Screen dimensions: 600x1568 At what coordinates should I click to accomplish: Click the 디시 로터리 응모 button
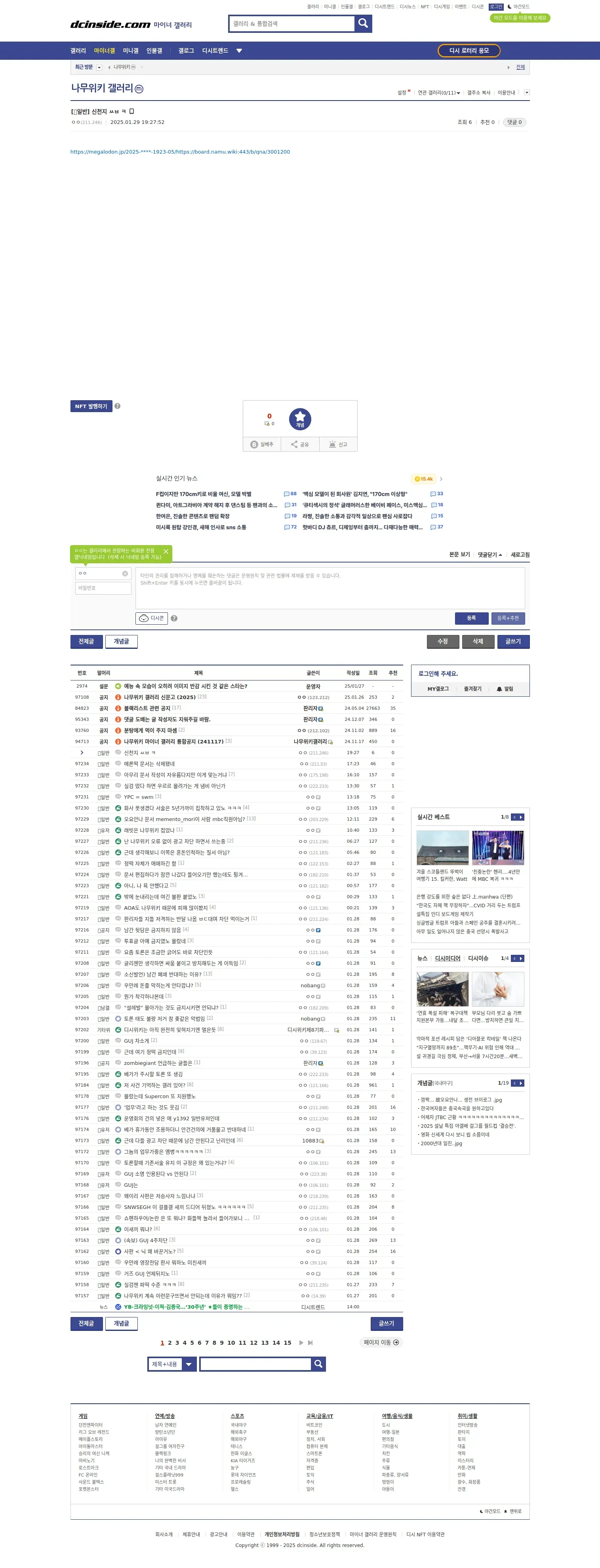[469, 51]
